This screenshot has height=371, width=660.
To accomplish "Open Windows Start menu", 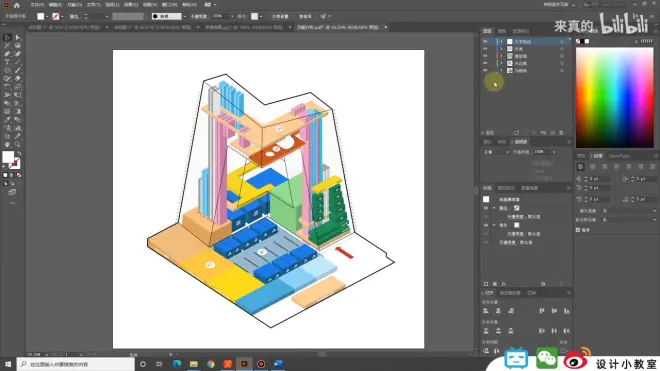I will (8, 364).
